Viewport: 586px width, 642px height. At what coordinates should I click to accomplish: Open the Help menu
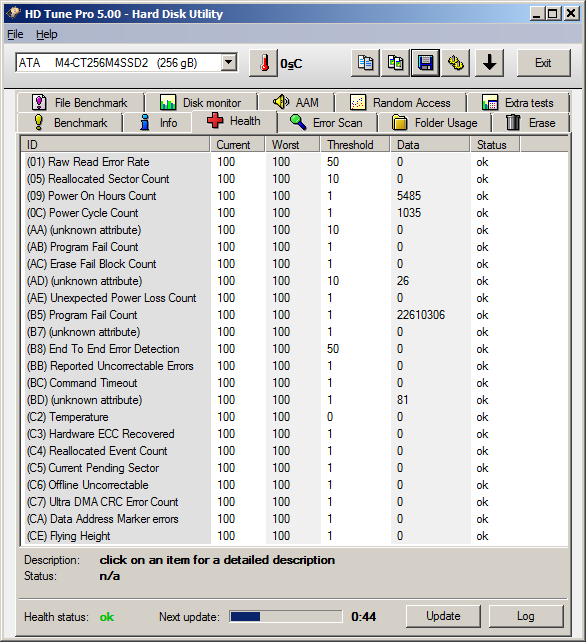[46, 34]
